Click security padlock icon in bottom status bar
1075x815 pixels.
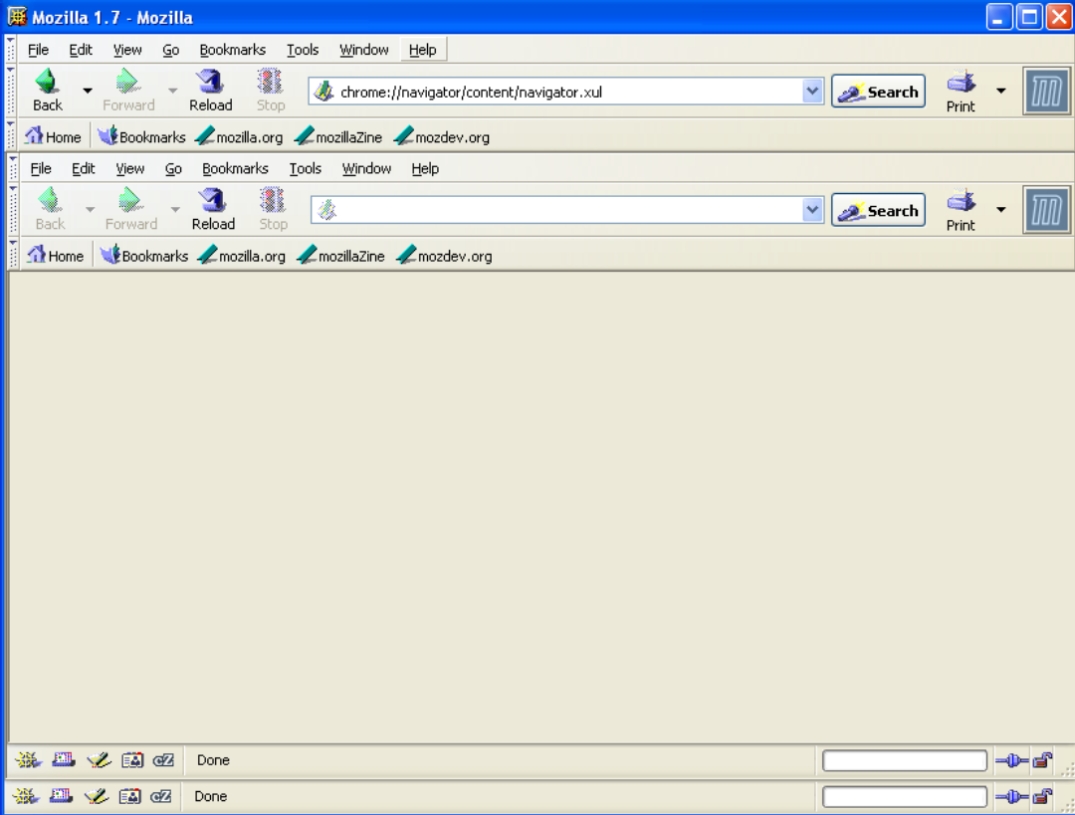1043,796
